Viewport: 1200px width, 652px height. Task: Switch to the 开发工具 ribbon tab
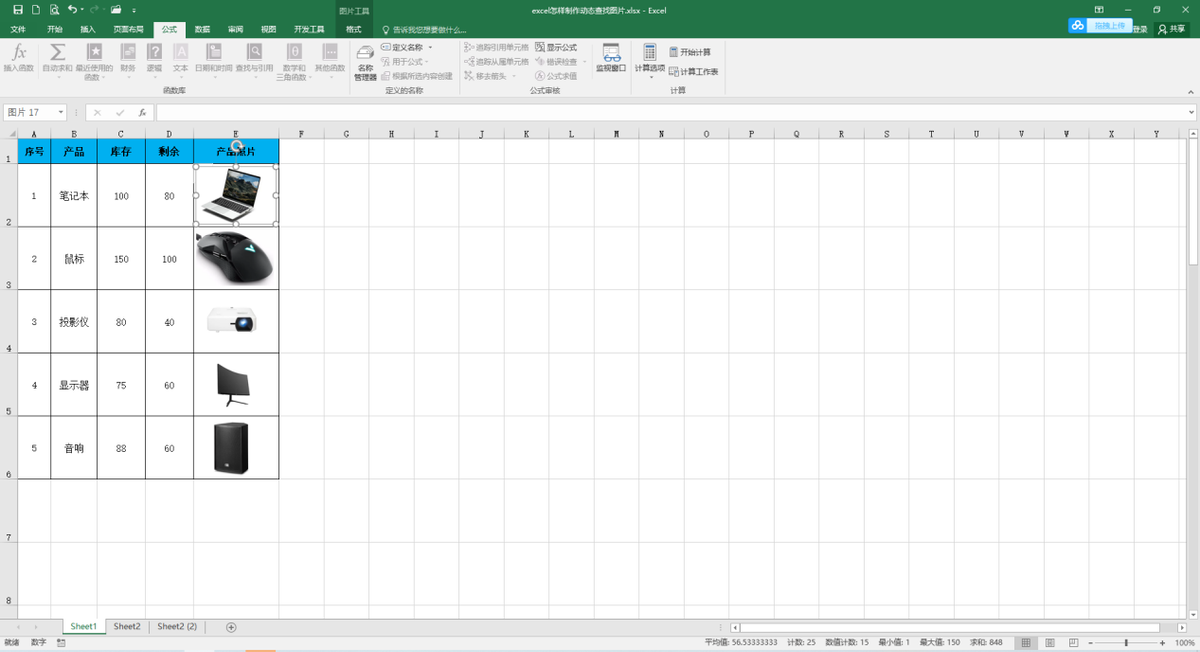point(309,30)
